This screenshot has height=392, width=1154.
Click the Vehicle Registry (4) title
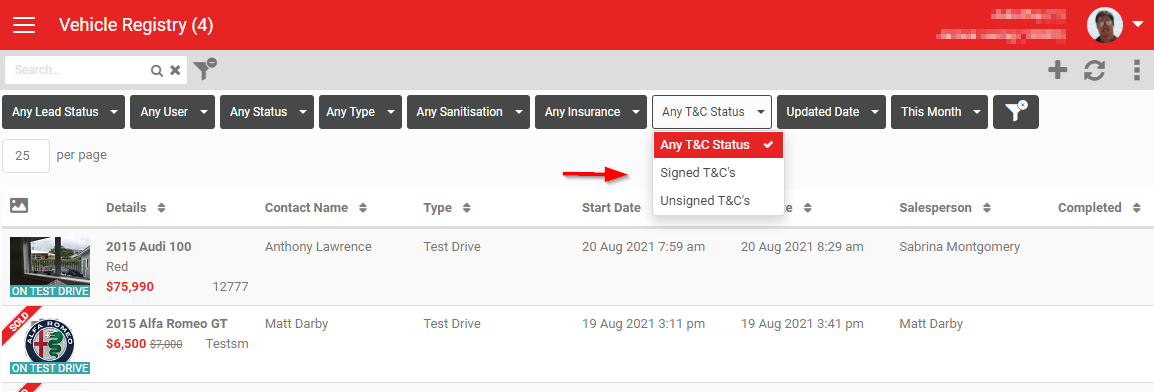136,25
